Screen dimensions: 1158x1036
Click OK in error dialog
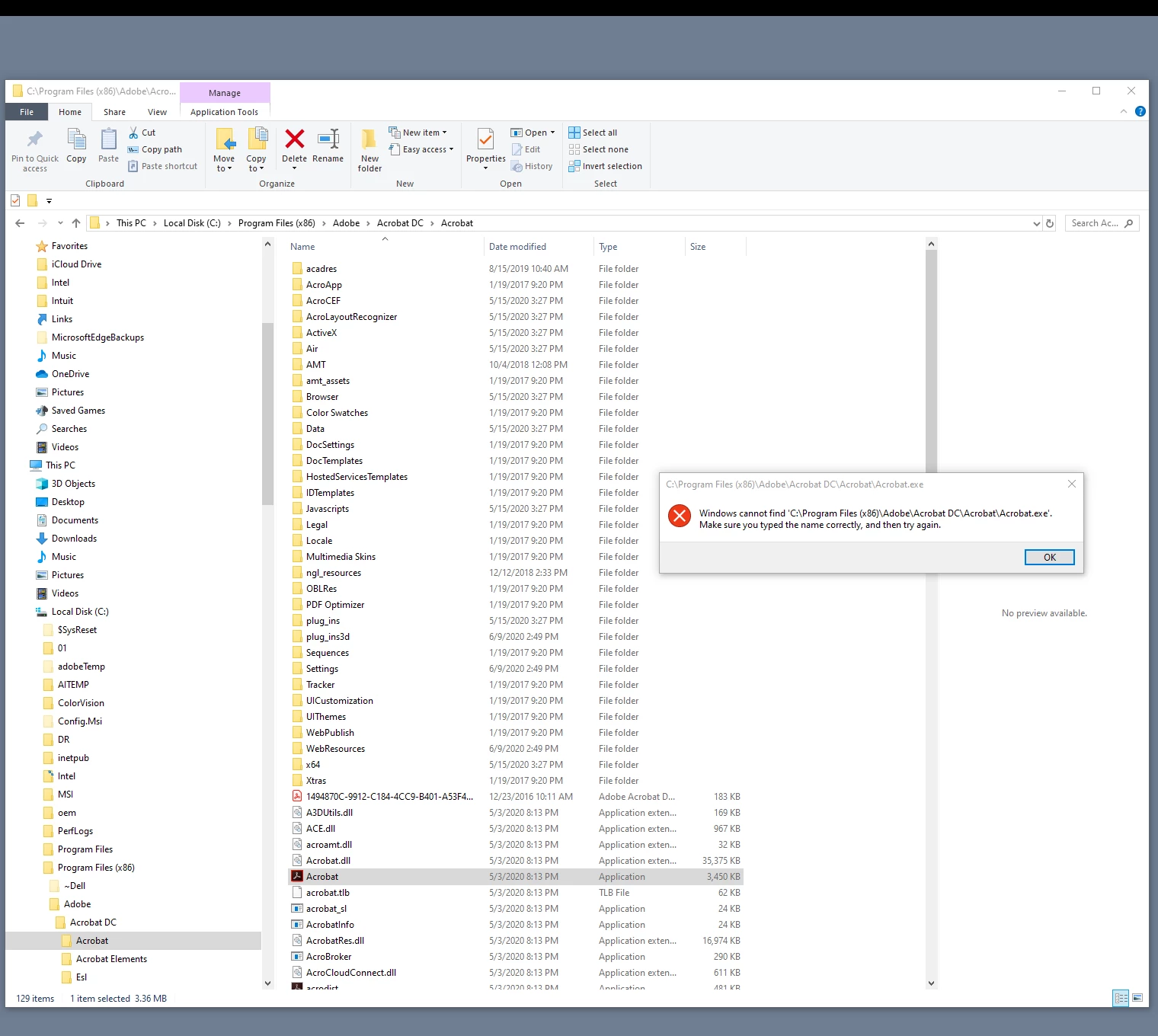tap(1050, 557)
